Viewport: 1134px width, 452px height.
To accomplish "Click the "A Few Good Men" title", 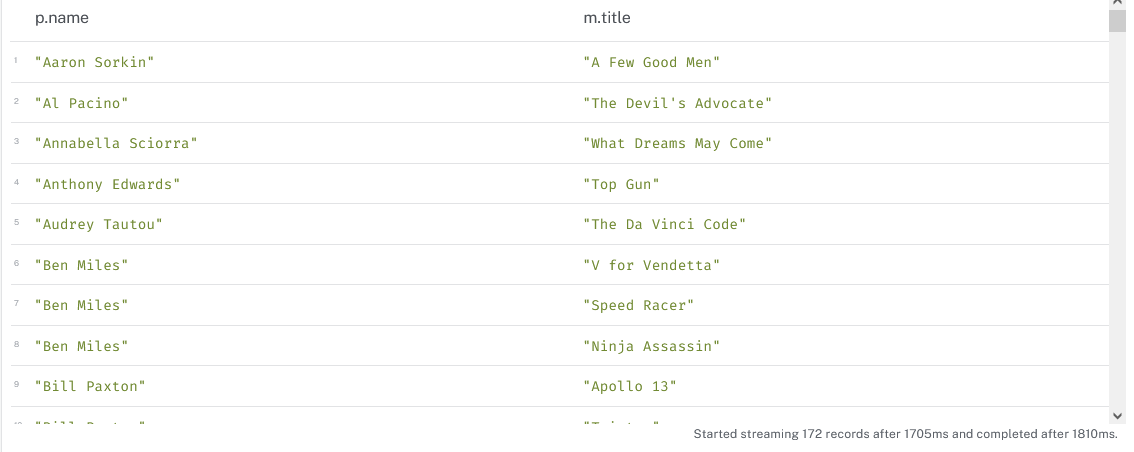I will click(x=652, y=62).
